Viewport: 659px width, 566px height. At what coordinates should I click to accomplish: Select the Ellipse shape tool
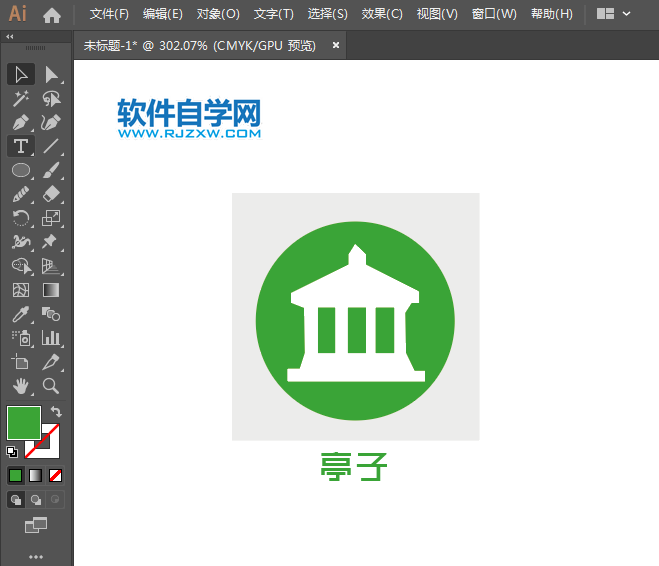[20, 170]
